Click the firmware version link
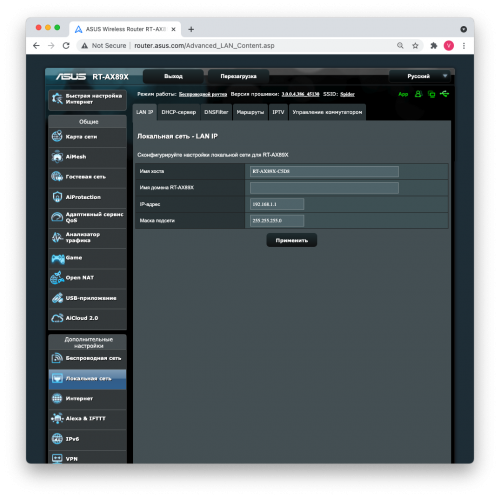Viewport: 500px width, 498px height. [x=300, y=94]
